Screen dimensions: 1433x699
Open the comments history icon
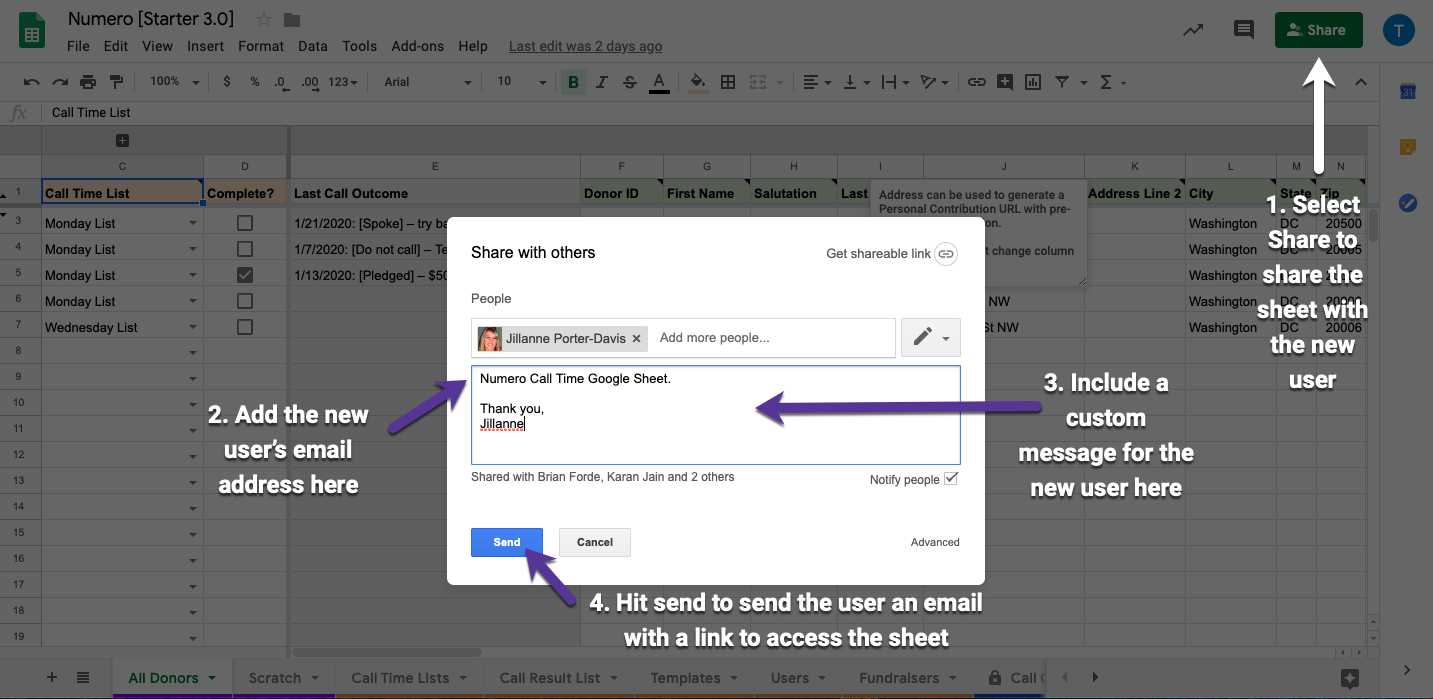pyautogui.click(x=1243, y=30)
